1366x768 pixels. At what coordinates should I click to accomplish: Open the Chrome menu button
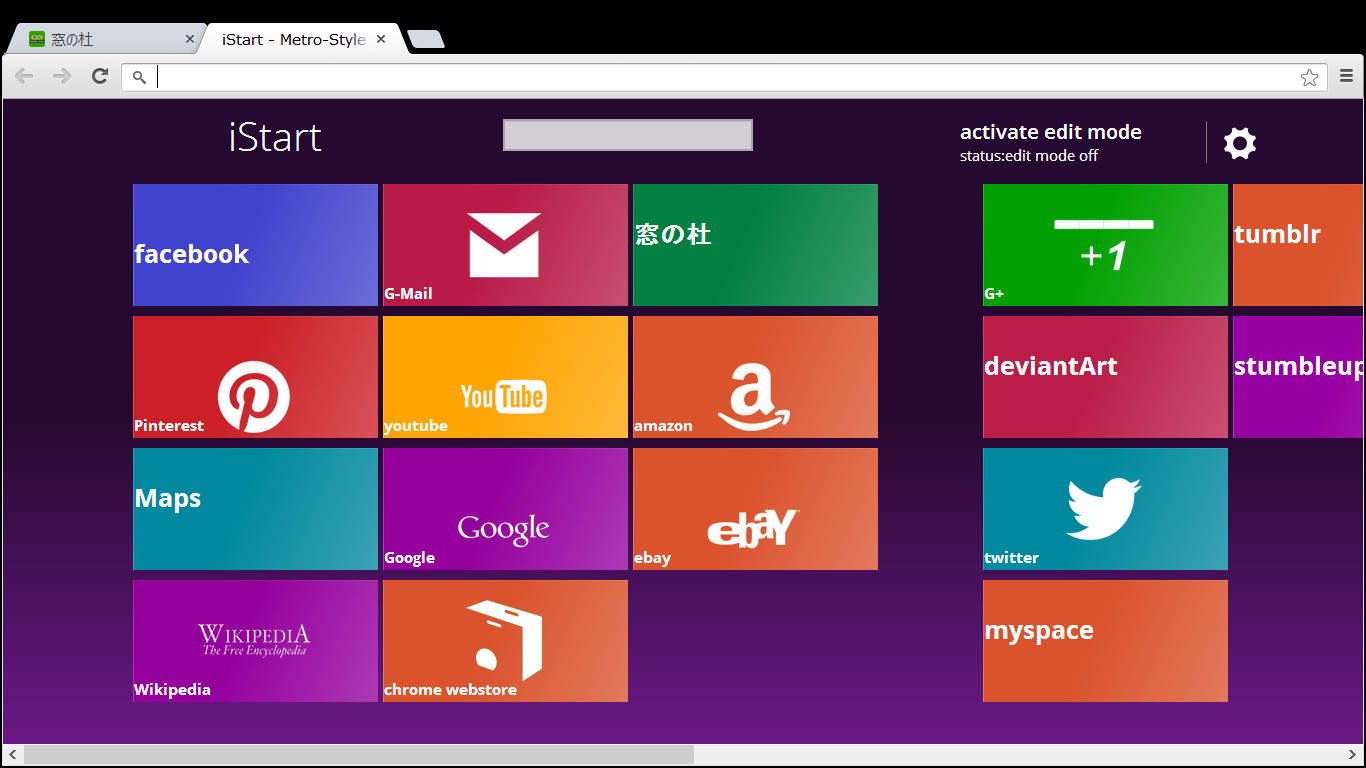pos(1344,76)
